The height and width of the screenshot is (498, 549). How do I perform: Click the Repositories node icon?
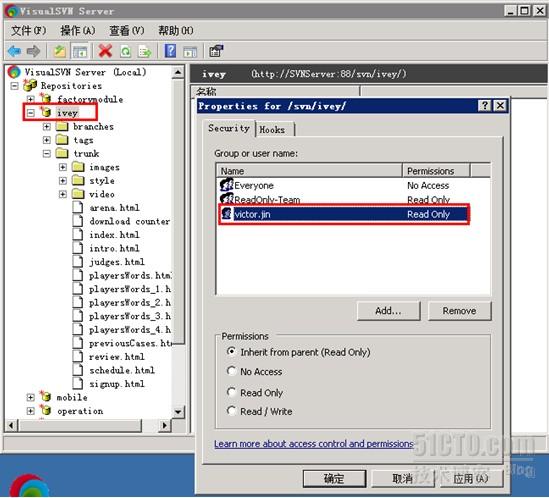click(x=30, y=85)
